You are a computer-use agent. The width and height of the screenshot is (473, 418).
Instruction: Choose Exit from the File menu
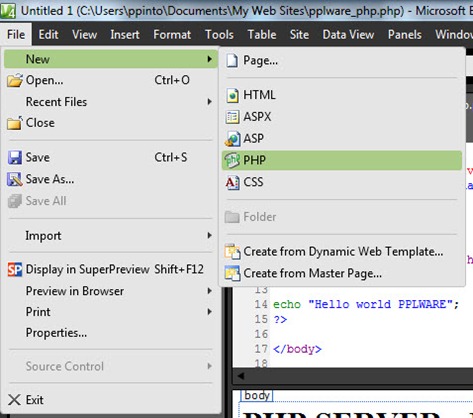pos(111,400)
